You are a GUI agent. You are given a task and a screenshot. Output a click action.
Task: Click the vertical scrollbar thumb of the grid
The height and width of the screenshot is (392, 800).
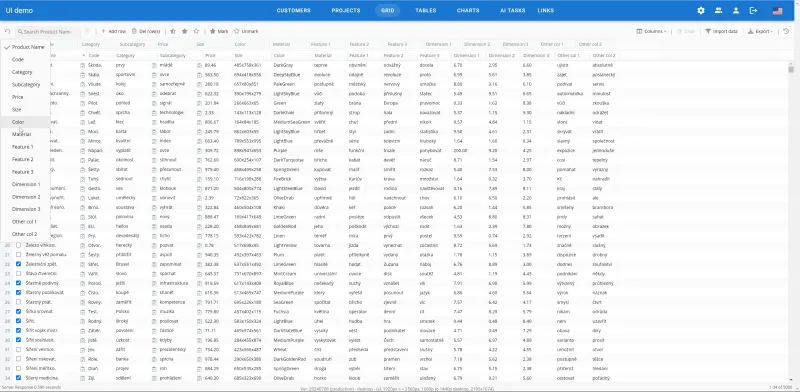point(791,69)
